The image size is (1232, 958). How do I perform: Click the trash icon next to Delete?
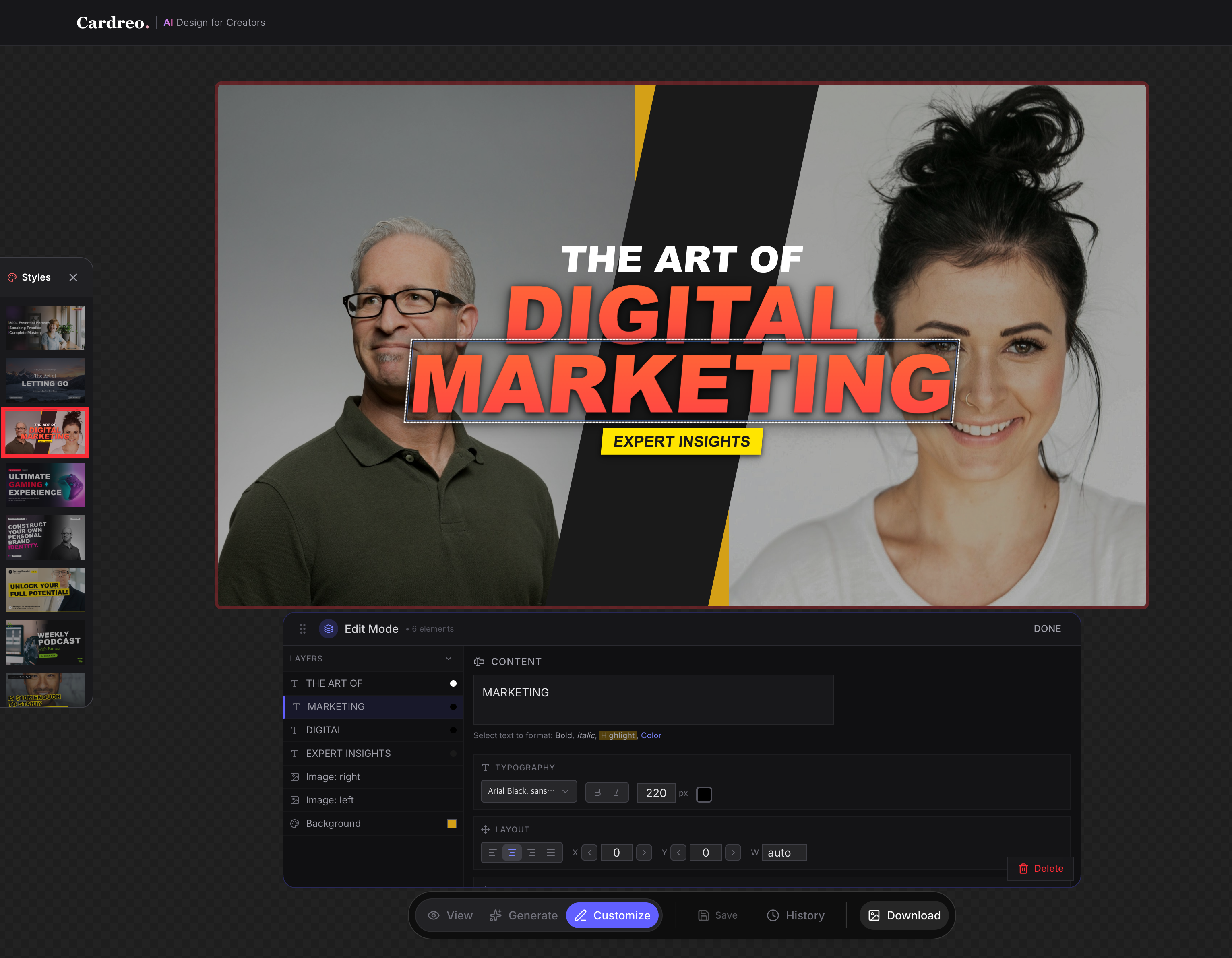point(1024,869)
